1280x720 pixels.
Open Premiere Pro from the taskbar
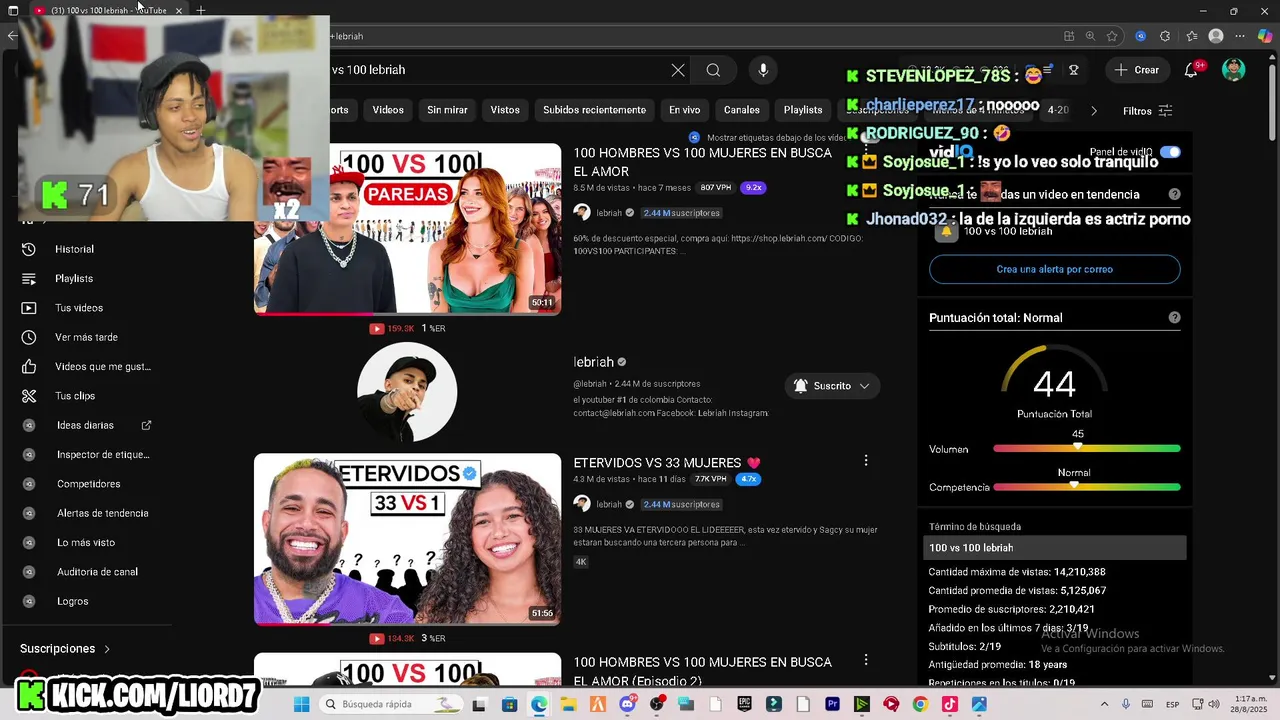(x=832, y=704)
